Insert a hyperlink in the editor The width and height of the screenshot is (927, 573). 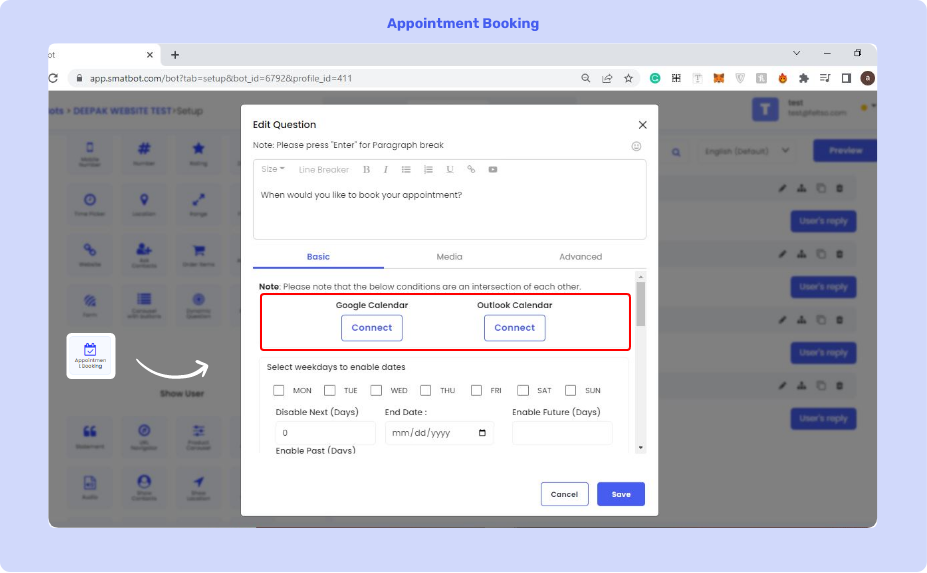click(x=471, y=169)
